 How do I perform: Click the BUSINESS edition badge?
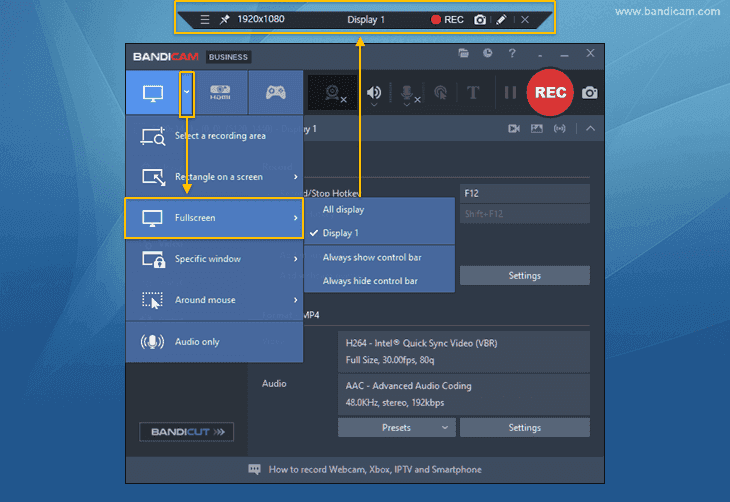point(228,57)
